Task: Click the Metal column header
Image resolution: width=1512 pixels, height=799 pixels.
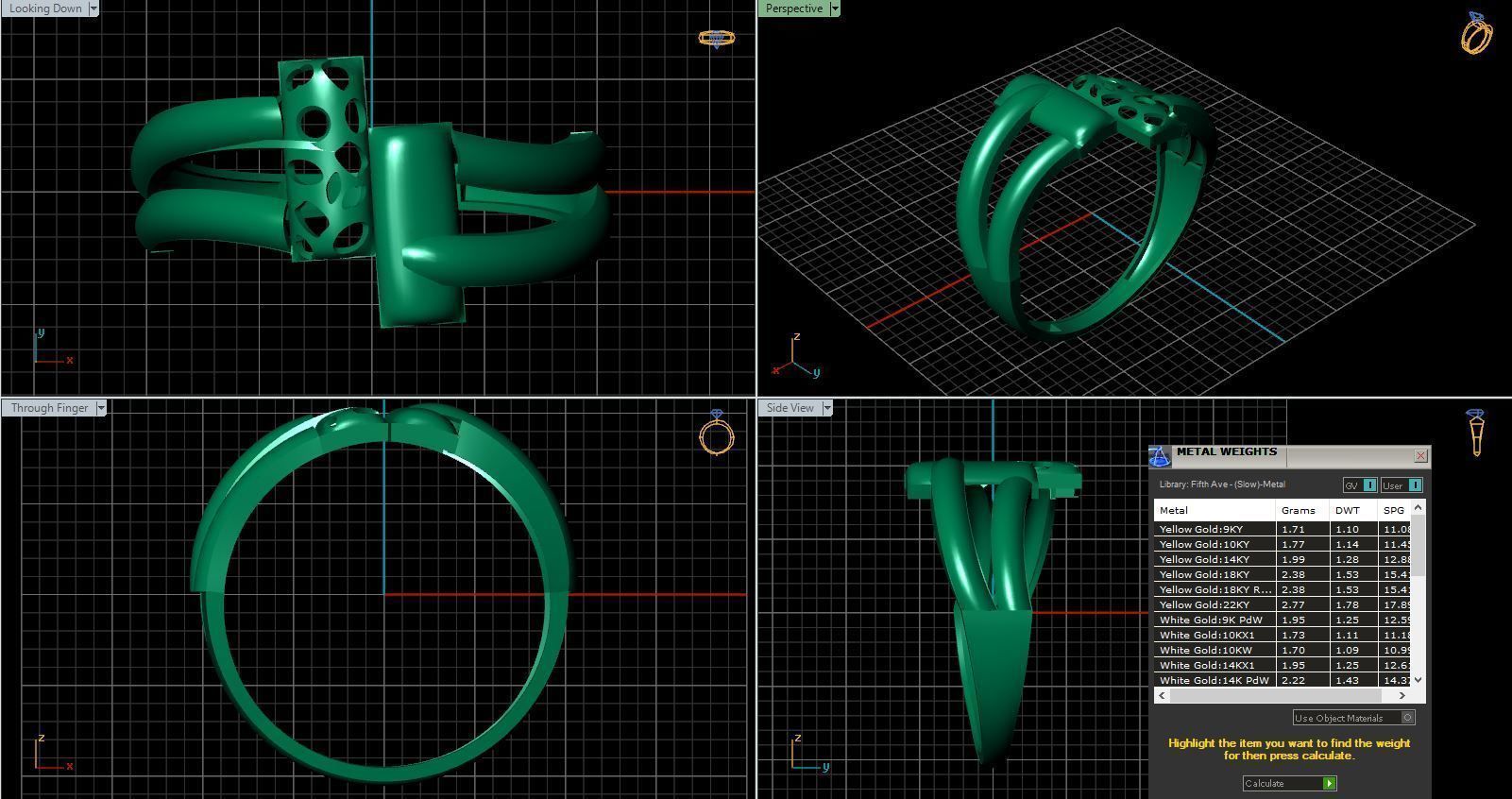Action: coord(1215,510)
